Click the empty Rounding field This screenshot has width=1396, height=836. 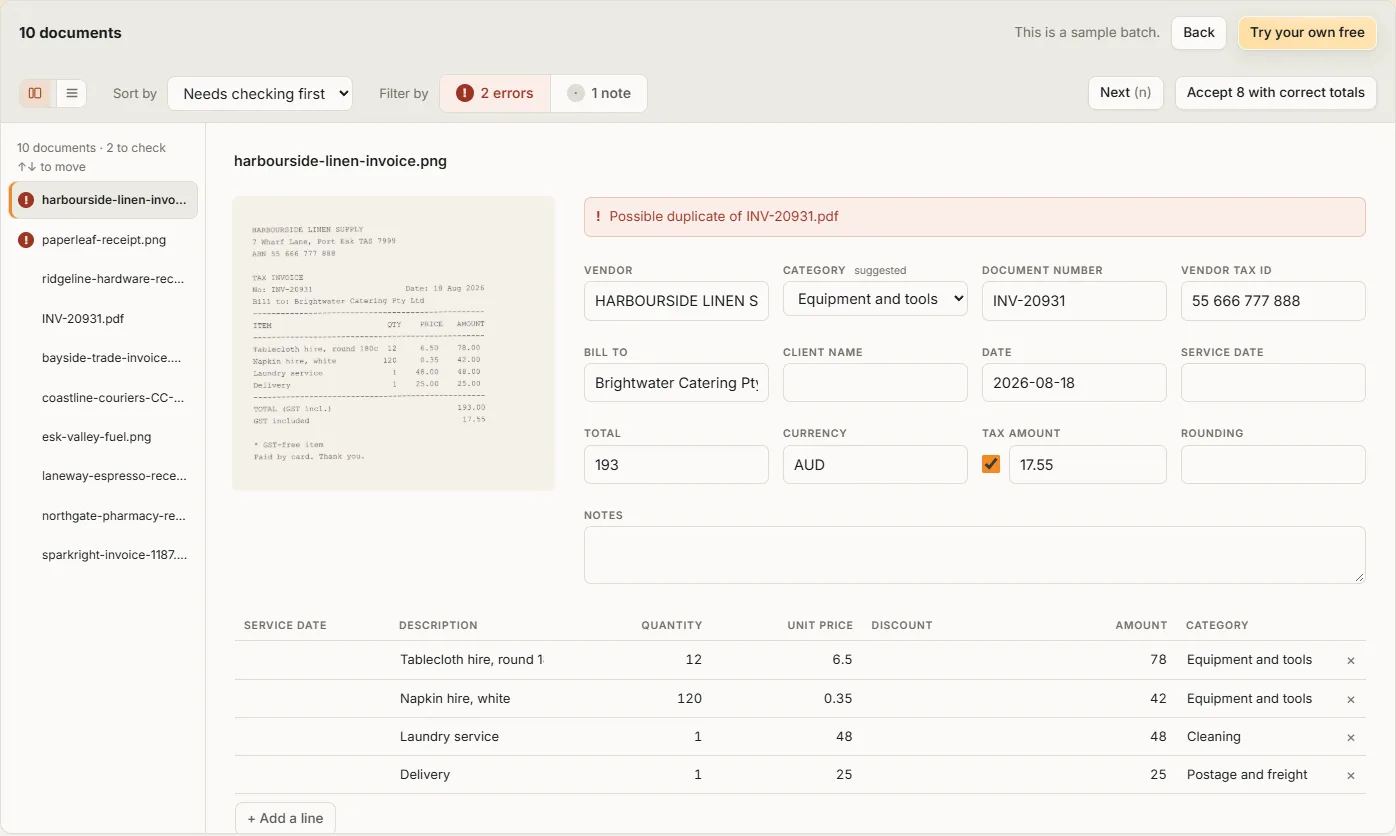tap(1273, 465)
